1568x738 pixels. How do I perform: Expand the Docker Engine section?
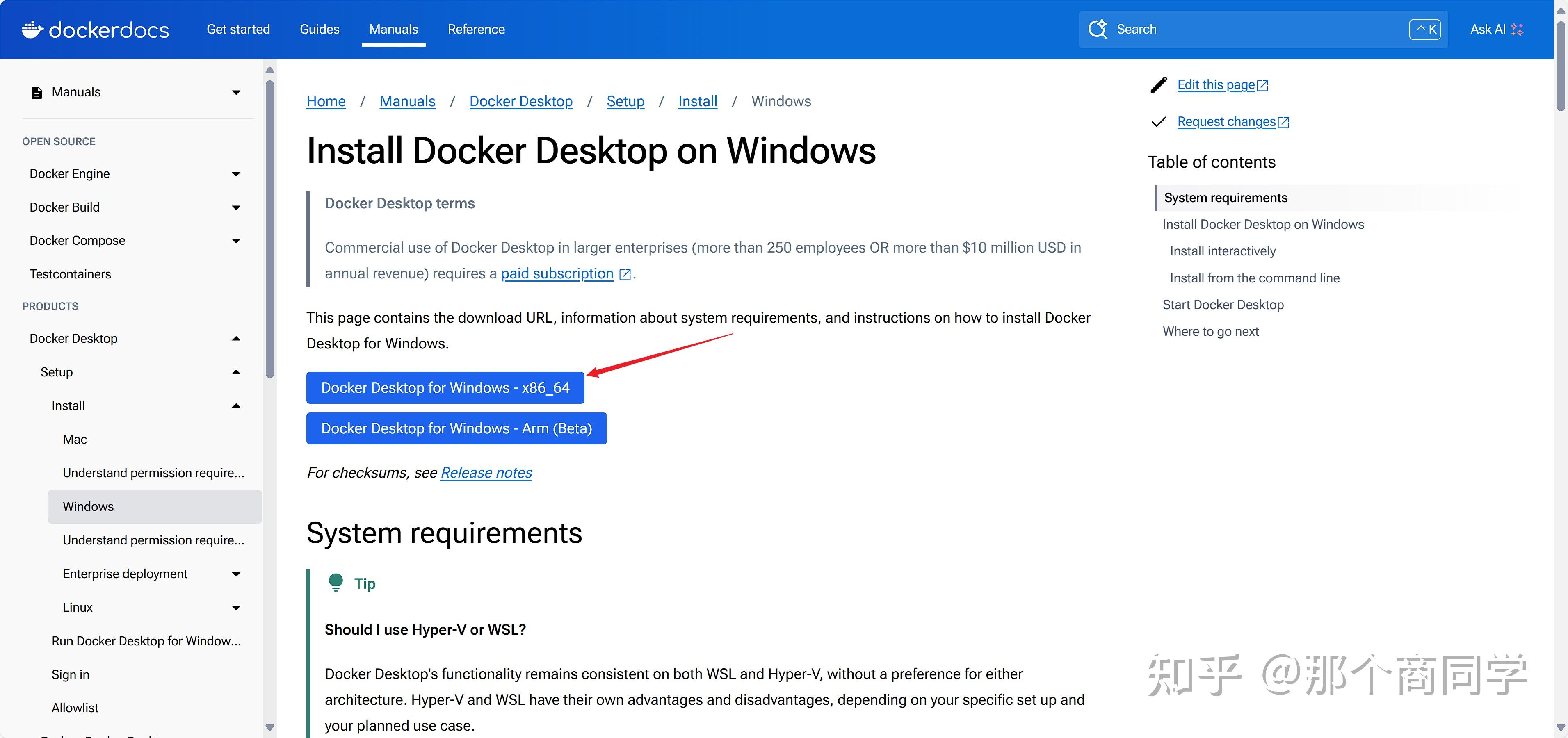click(x=236, y=173)
